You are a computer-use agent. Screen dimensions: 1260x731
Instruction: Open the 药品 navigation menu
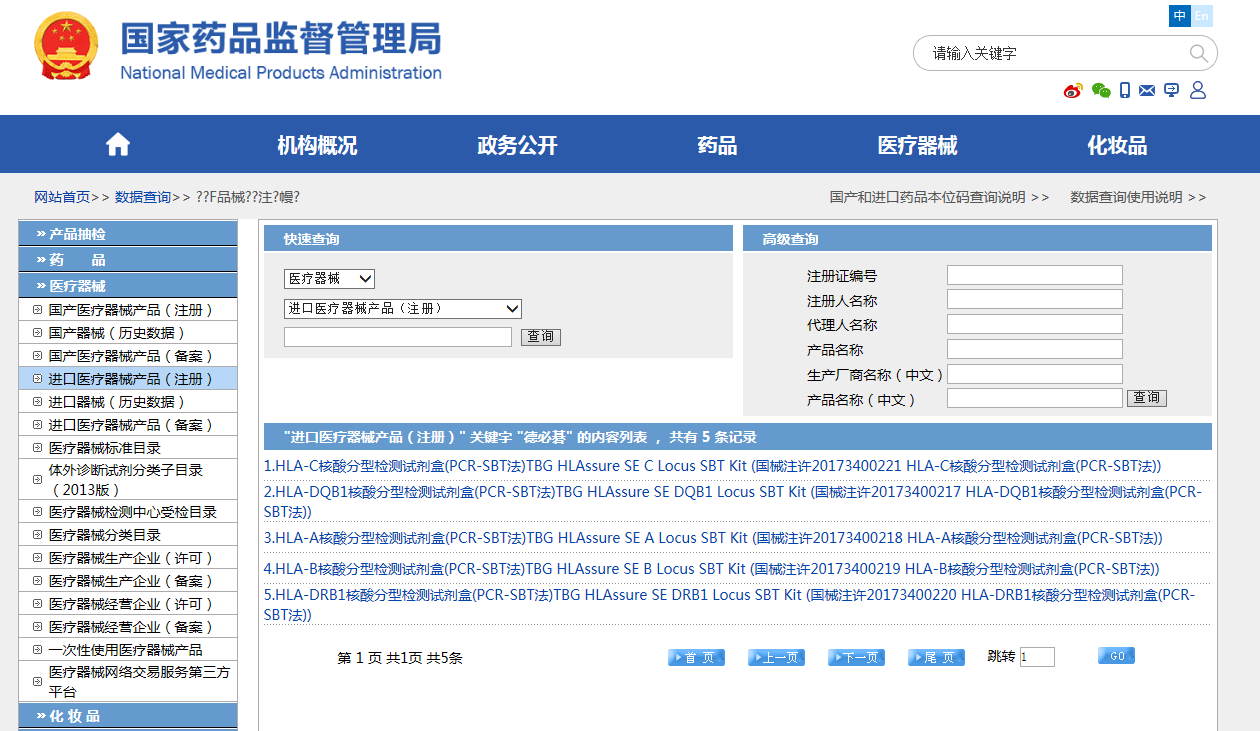(x=717, y=145)
